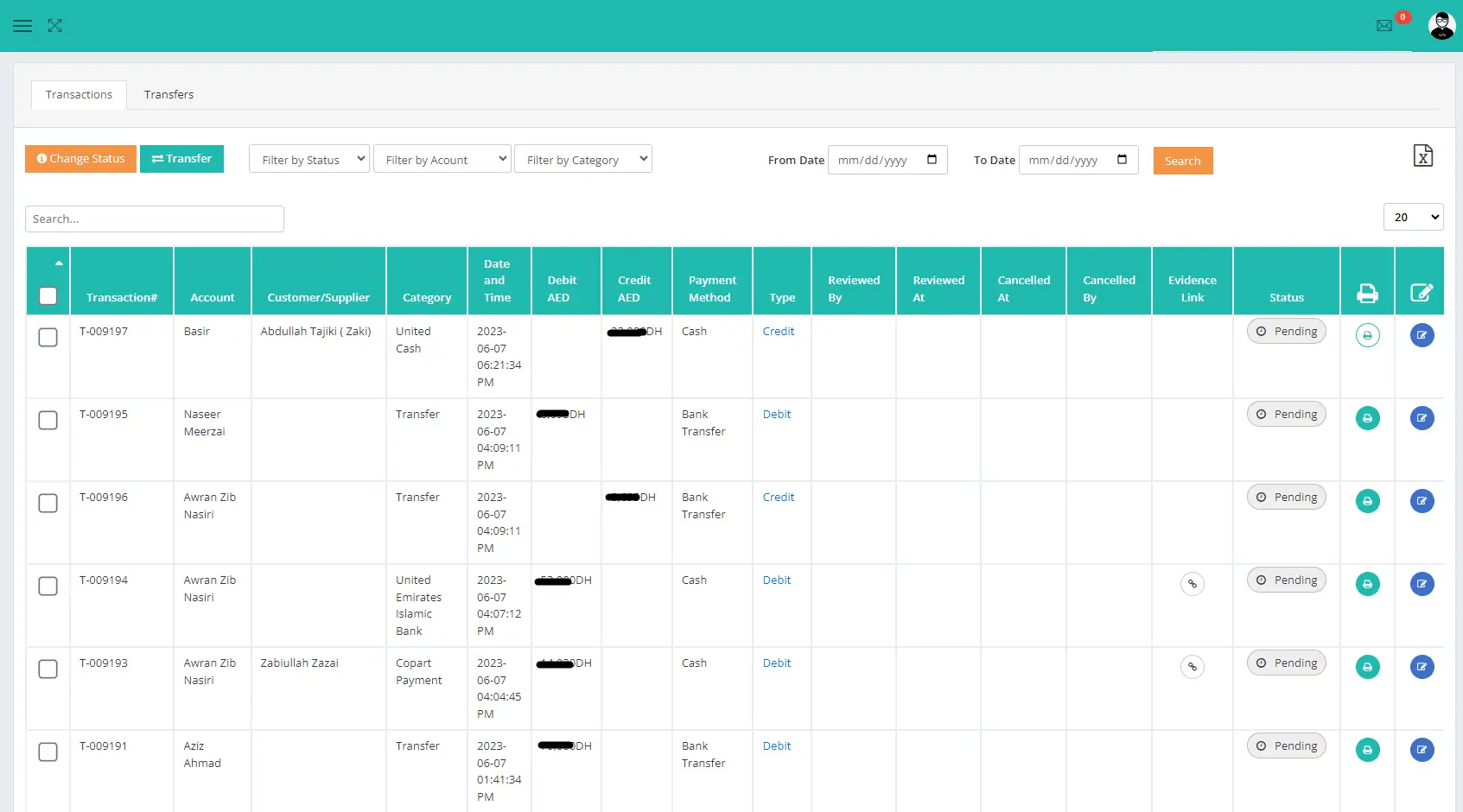The height and width of the screenshot is (812, 1463).
Task: Select the Transactions tab
Action: (79, 95)
